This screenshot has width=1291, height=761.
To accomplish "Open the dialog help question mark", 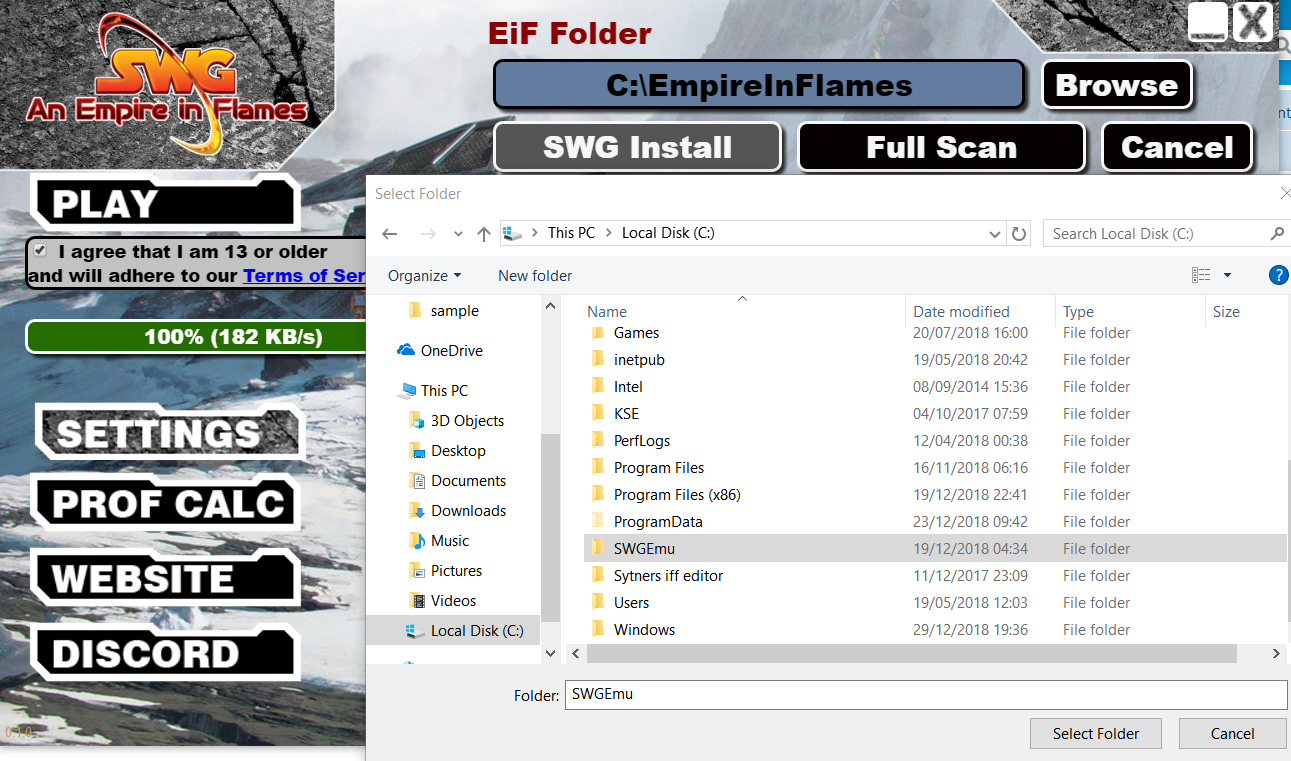I will click(1278, 275).
